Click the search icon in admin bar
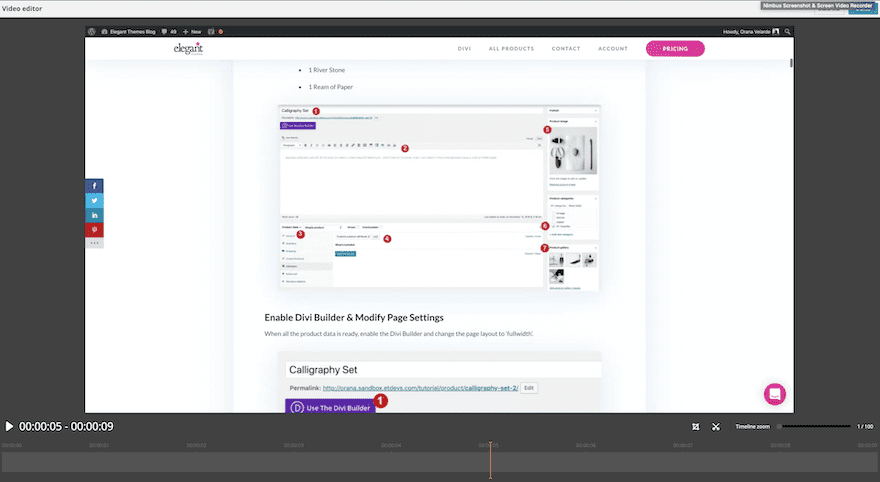The image size is (880, 482). point(787,32)
